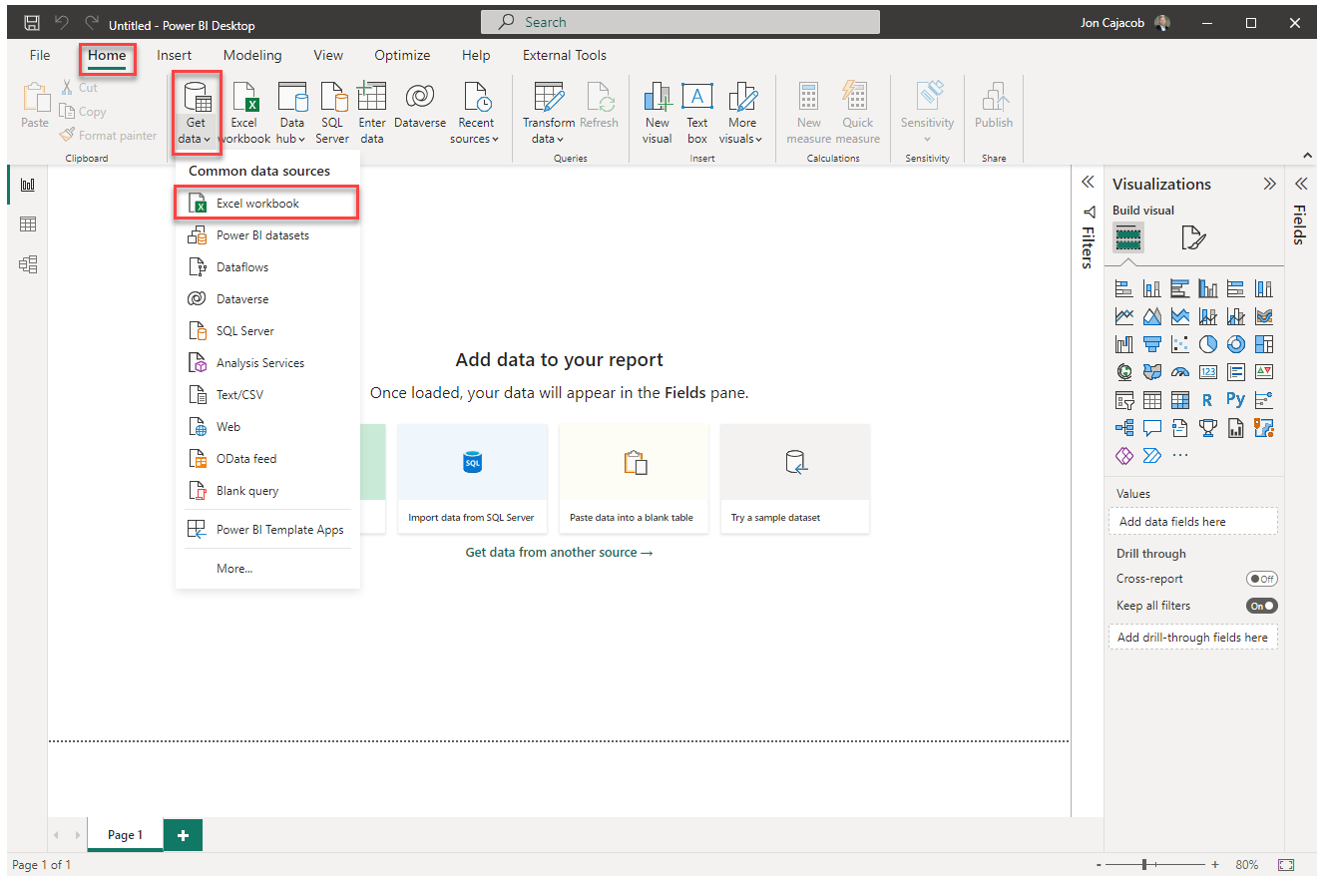Select the treemap visual
This screenshot has height=882, width=1321.
click(1264, 345)
